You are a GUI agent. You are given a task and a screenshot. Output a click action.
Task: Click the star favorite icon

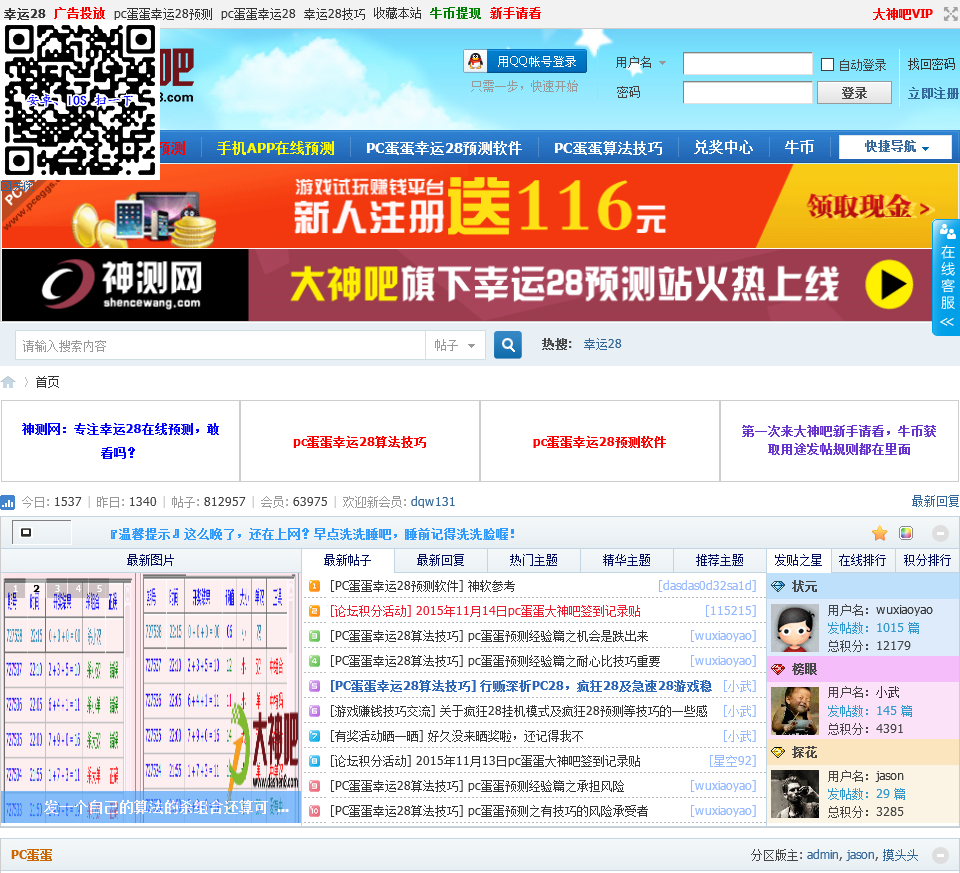coord(880,533)
